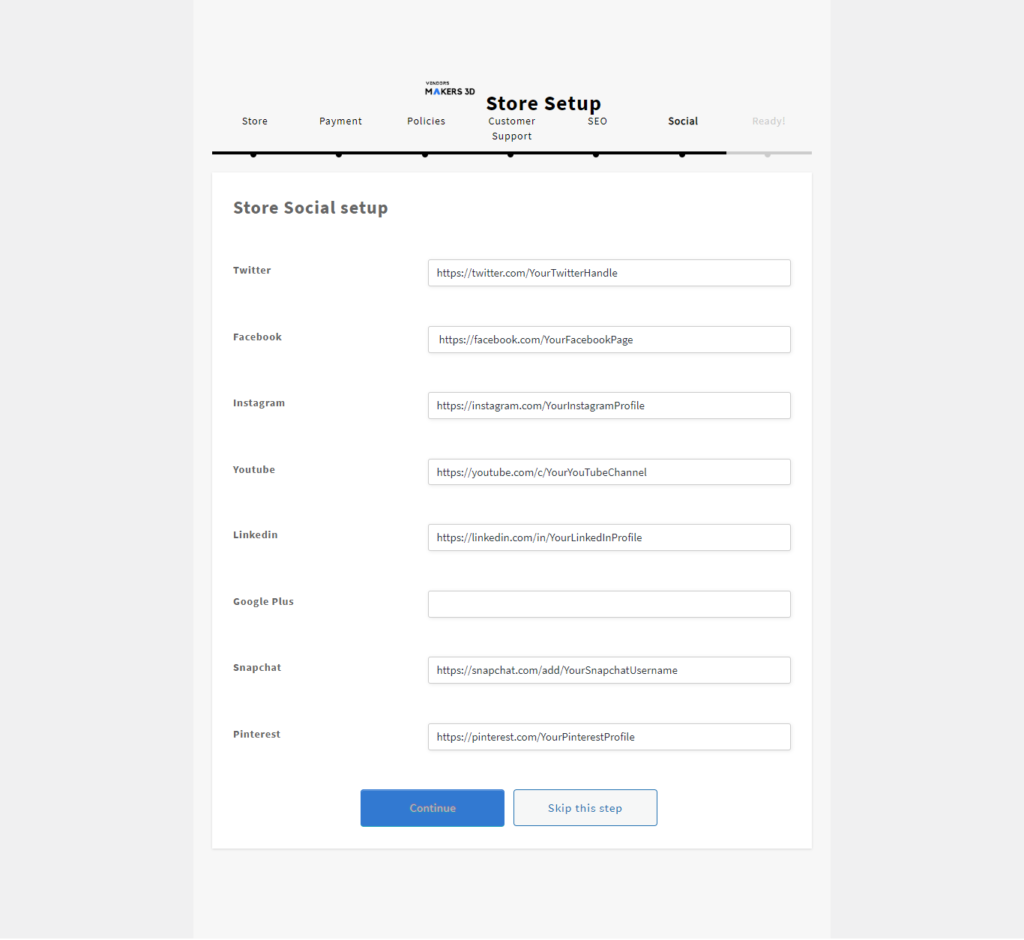
Task: Click the Youtube field label
Action: (253, 469)
